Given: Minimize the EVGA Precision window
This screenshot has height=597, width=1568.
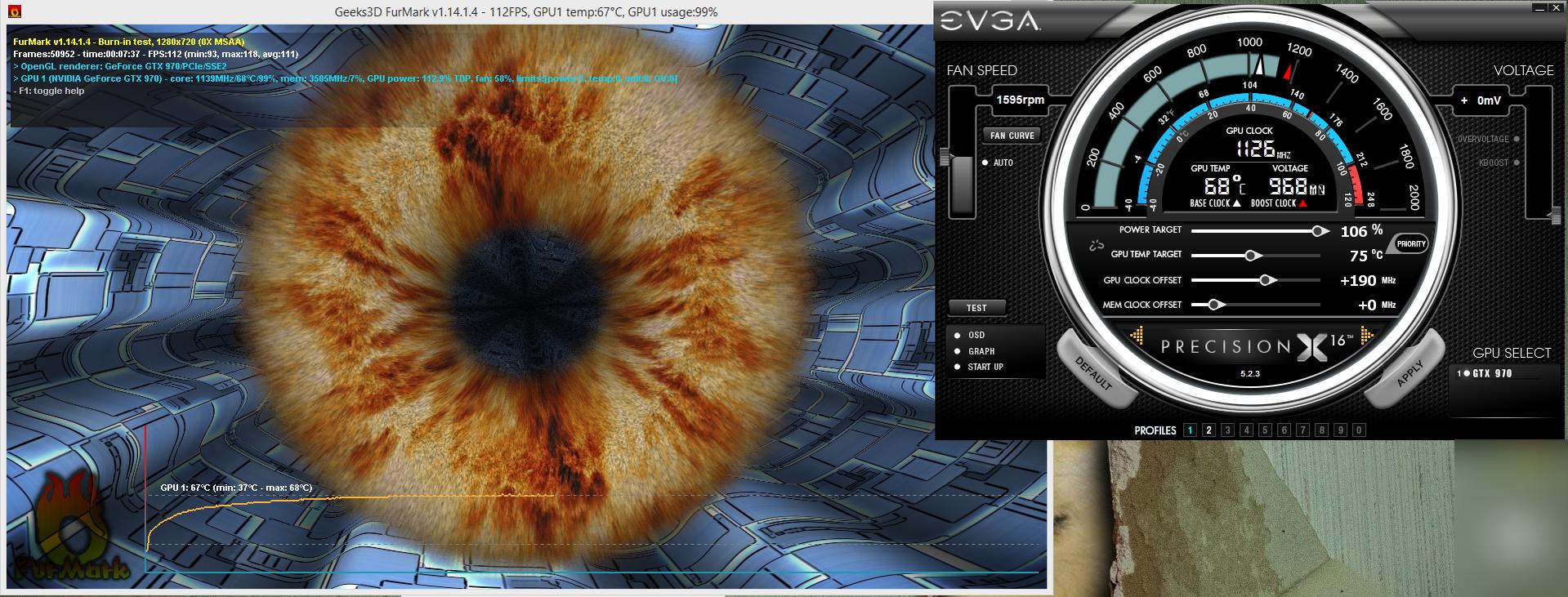Looking at the screenshot, I should [1539, 8].
